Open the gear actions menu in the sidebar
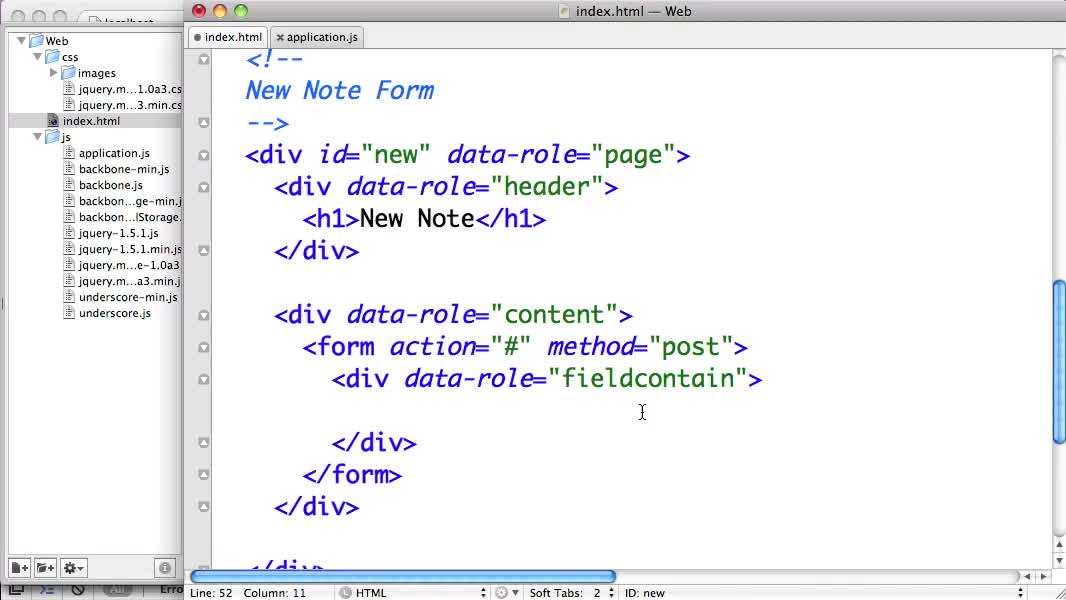The height and width of the screenshot is (600, 1066). point(73,567)
